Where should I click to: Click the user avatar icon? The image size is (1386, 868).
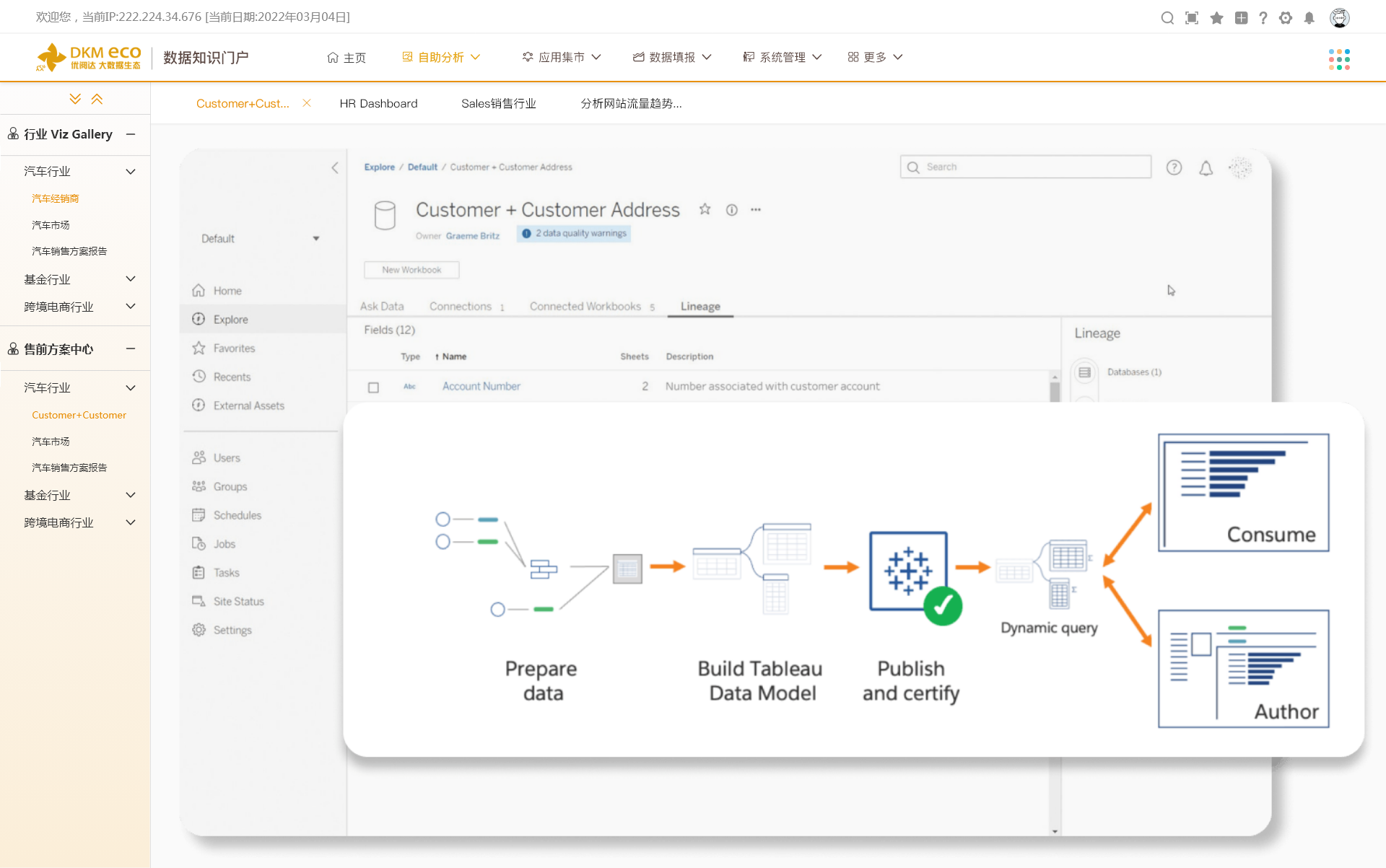click(1339, 18)
